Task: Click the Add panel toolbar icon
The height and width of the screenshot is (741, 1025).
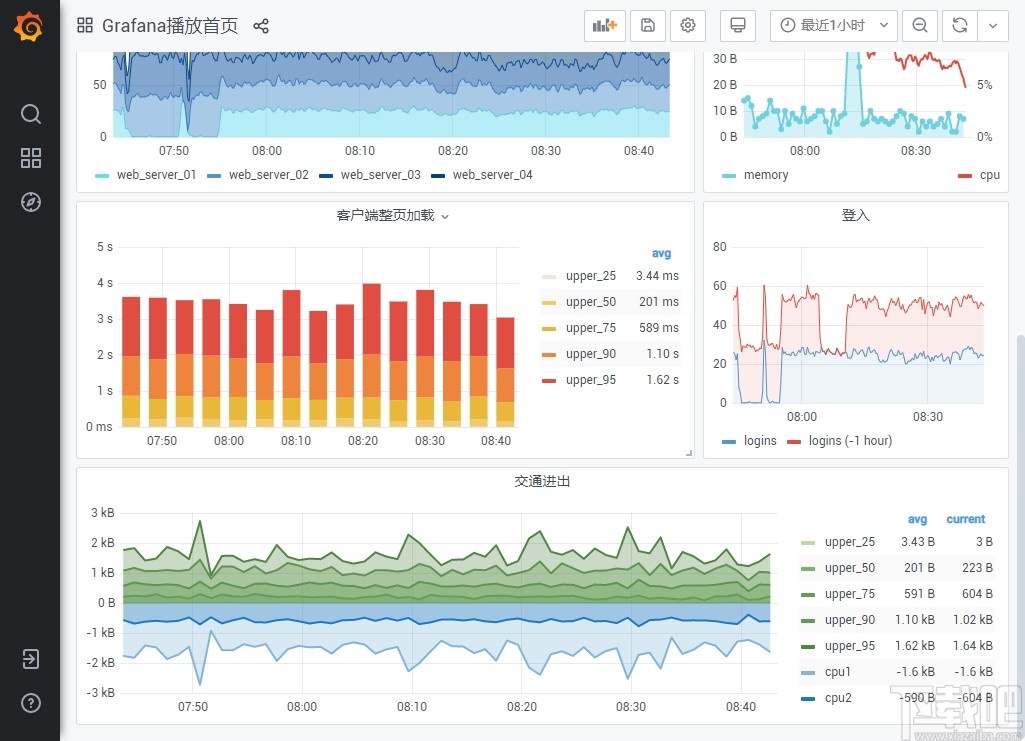Action: pyautogui.click(x=604, y=25)
